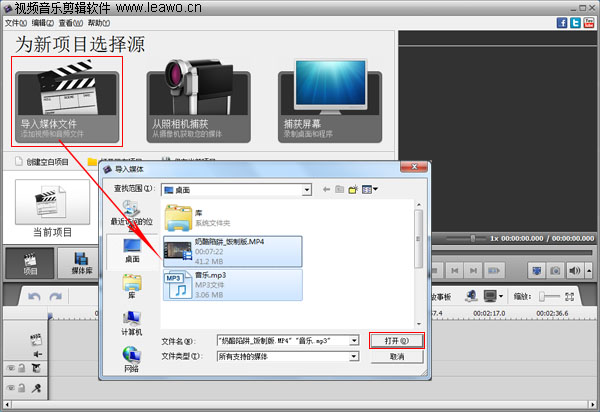This screenshot has height=412, width=600.
Task: Click the rightmost blue playback control button
Action: click(494, 270)
